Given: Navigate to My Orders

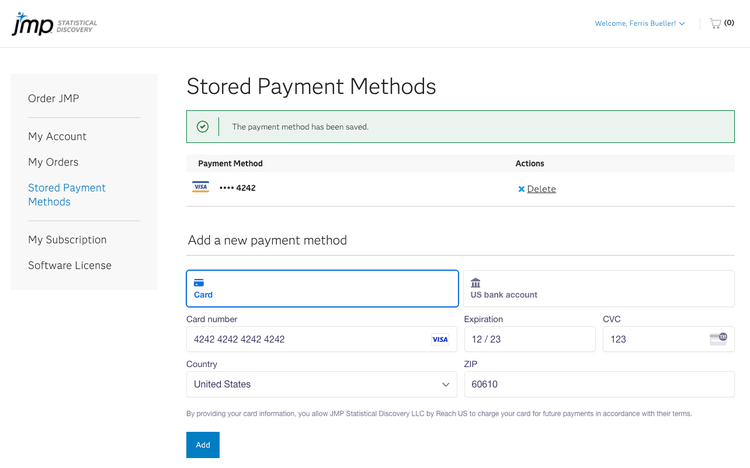Looking at the screenshot, I should [x=53, y=162].
